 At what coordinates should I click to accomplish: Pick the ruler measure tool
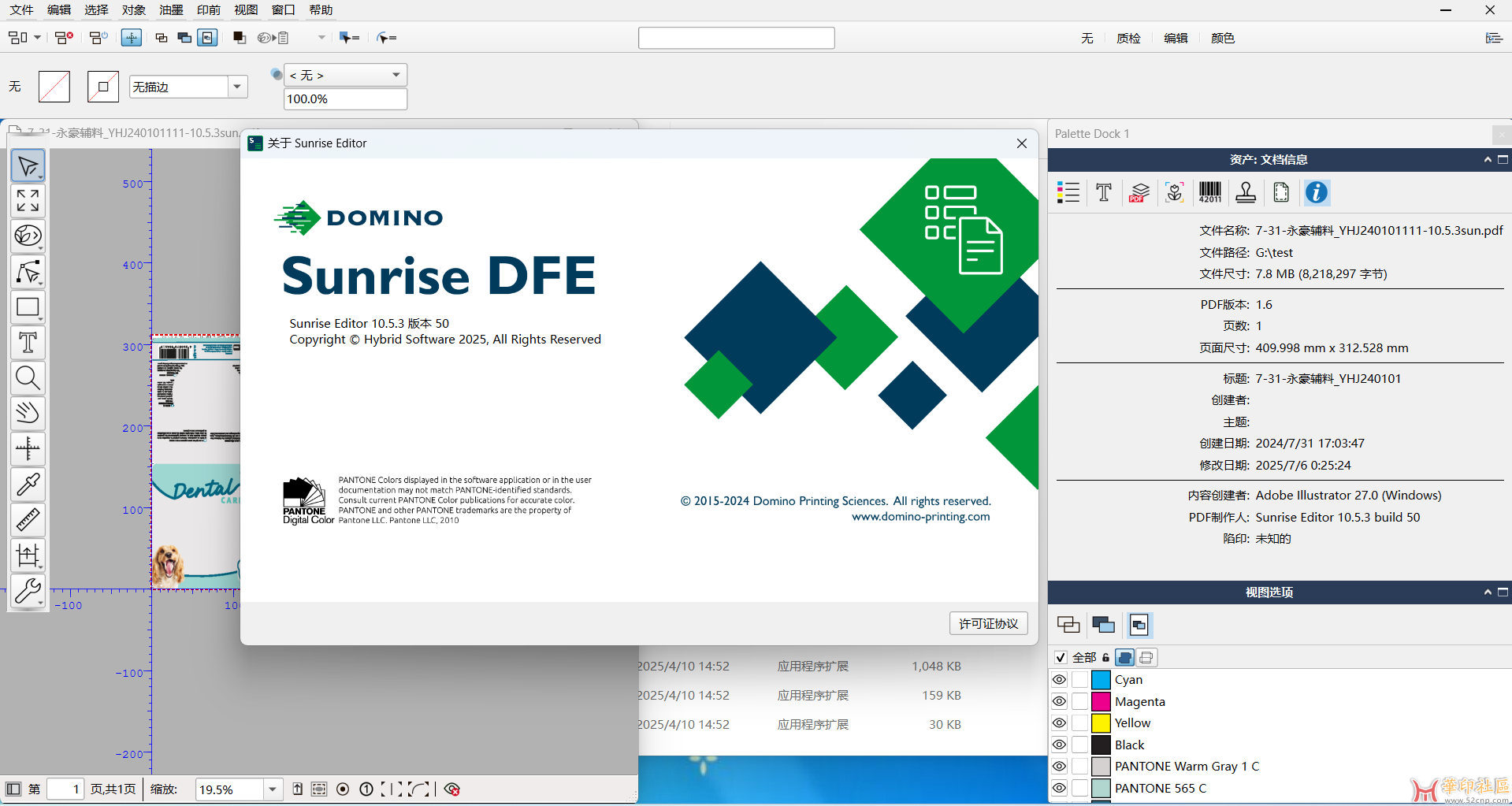(28, 520)
